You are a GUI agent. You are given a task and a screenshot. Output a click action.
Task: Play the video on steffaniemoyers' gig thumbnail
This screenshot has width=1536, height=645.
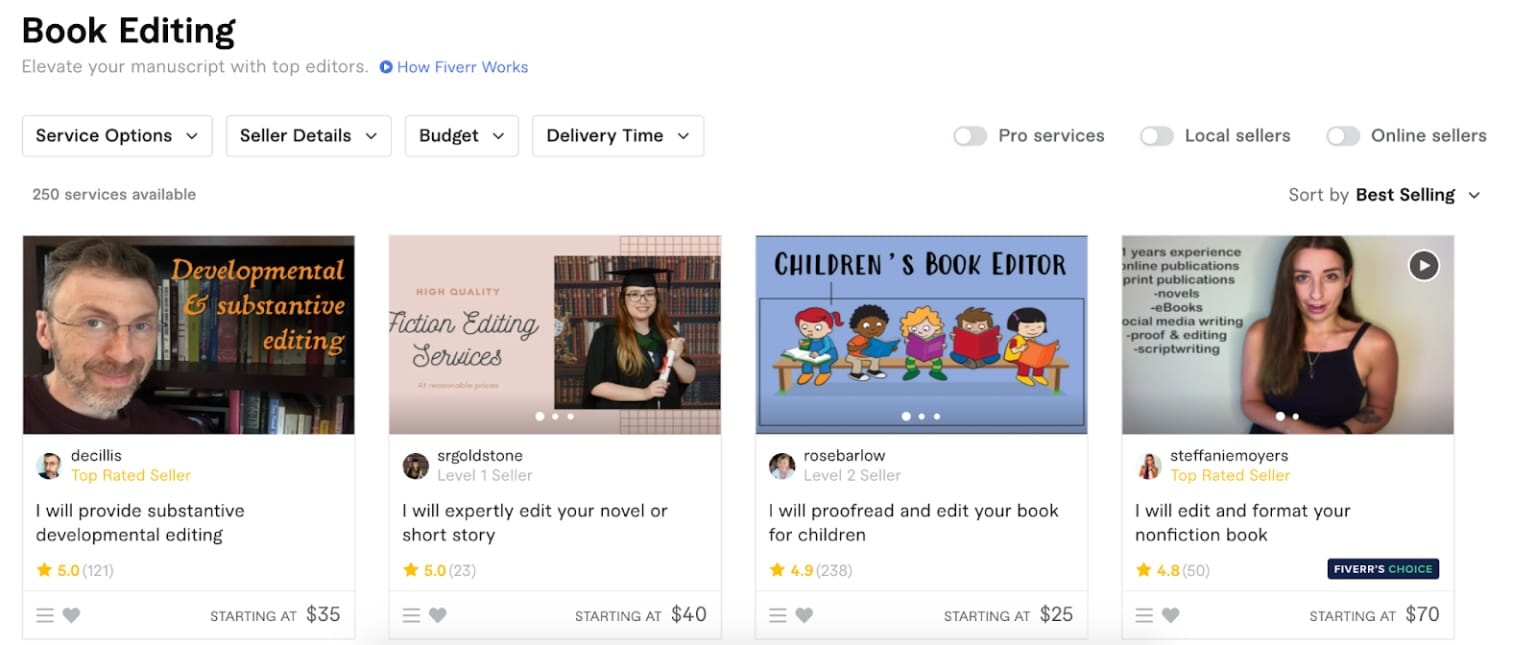pos(1423,265)
